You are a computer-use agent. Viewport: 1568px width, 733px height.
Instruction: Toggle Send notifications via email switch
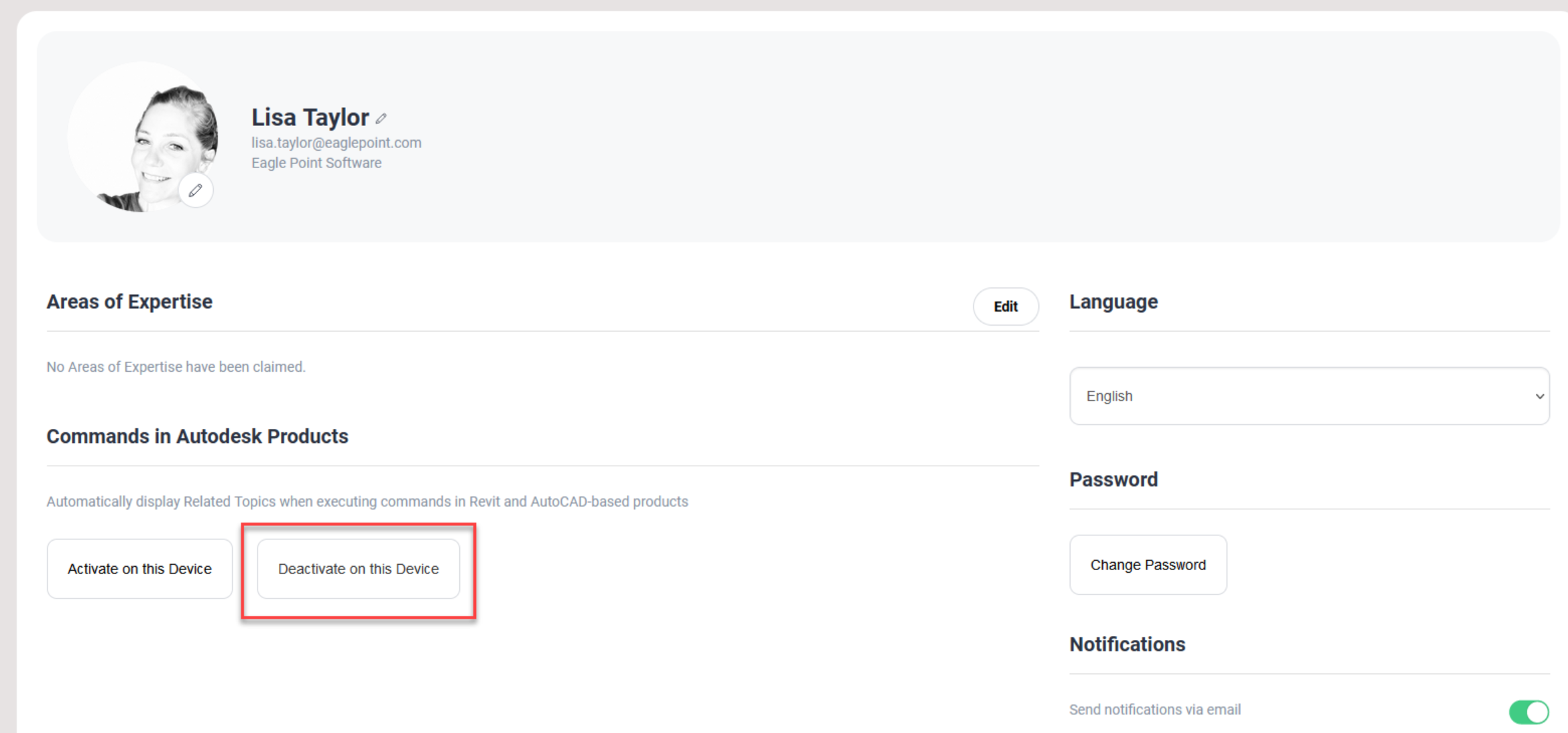[x=1528, y=712]
